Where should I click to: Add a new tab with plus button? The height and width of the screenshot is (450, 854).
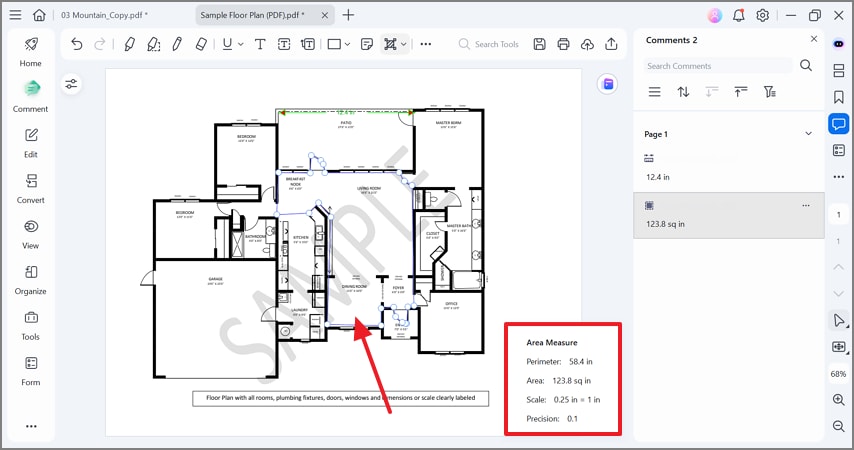point(348,15)
